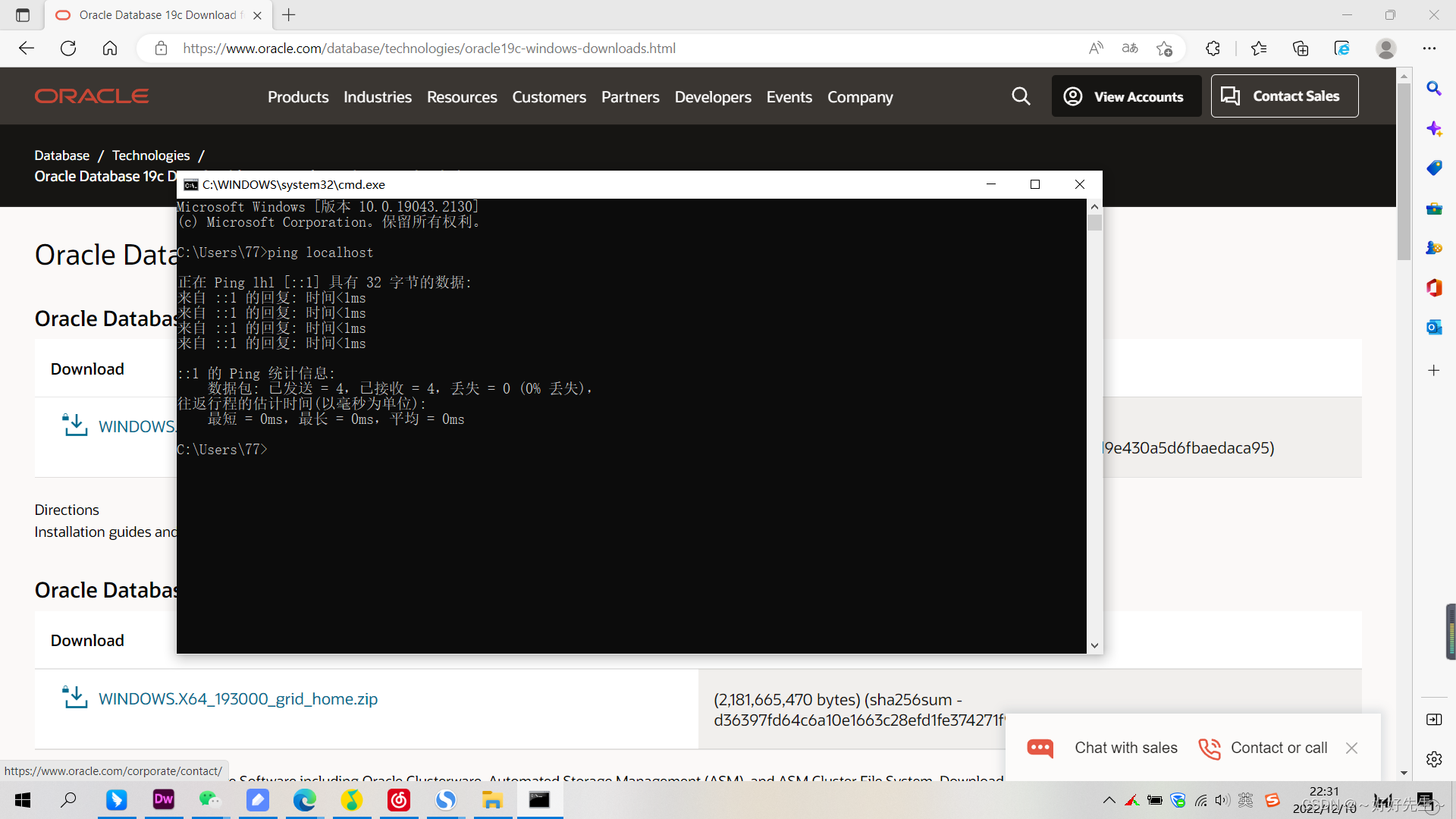Launch Dreamweaver from the taskbar

(163, 800)
